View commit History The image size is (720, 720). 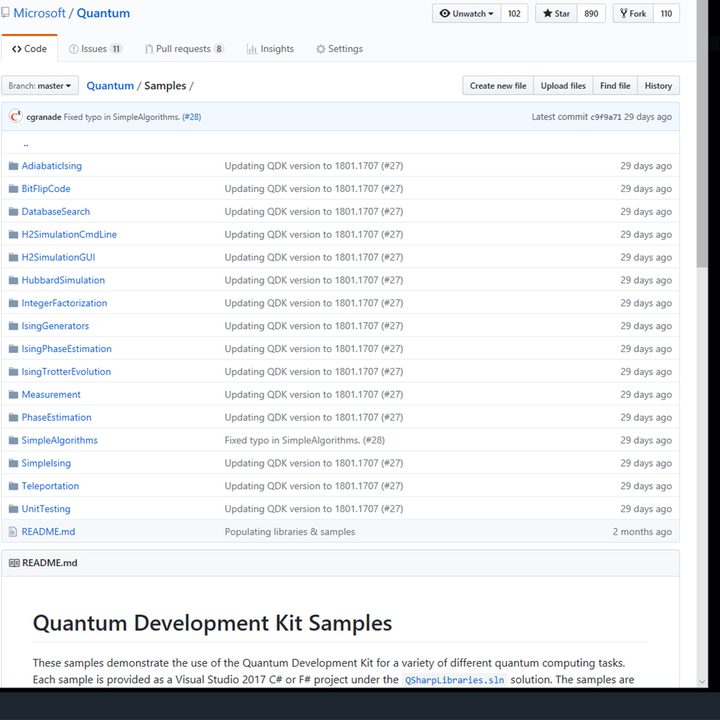click(x=658, y=86)
